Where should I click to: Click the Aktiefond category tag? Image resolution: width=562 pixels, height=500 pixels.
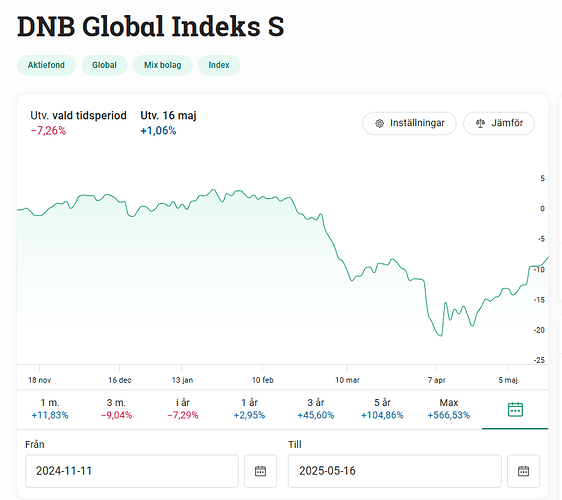coord(46,65)
